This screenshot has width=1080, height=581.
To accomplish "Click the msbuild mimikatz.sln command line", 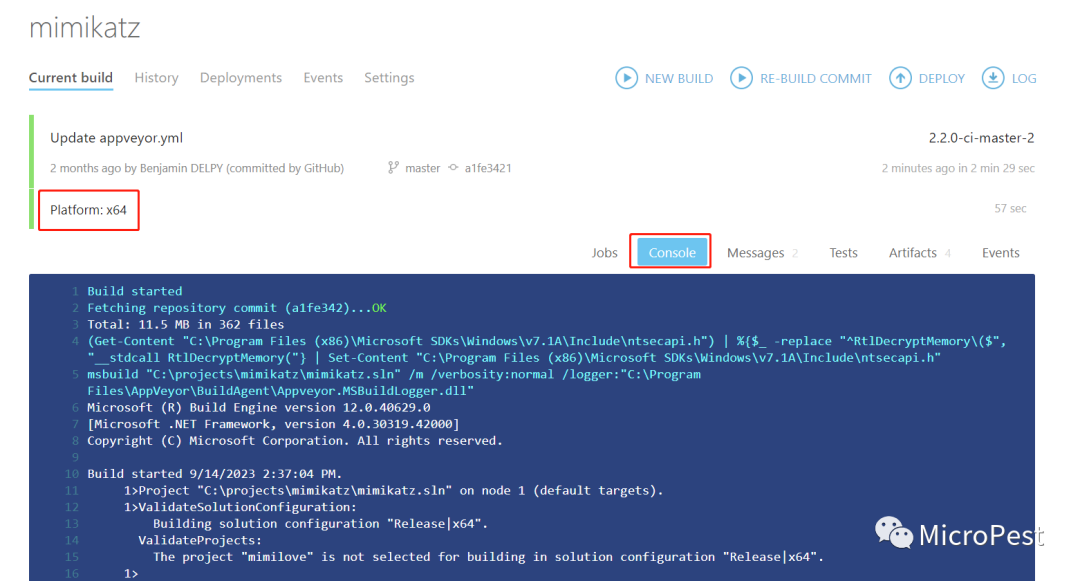I will tap(394, 382).
